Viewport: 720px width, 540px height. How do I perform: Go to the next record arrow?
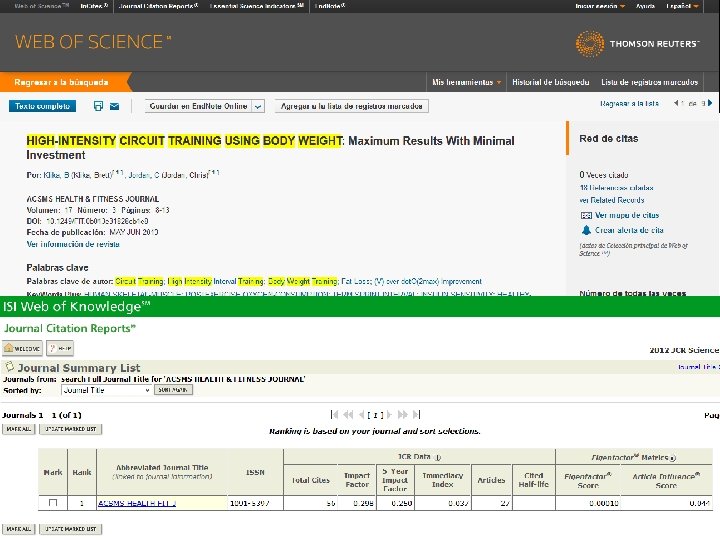710,103
